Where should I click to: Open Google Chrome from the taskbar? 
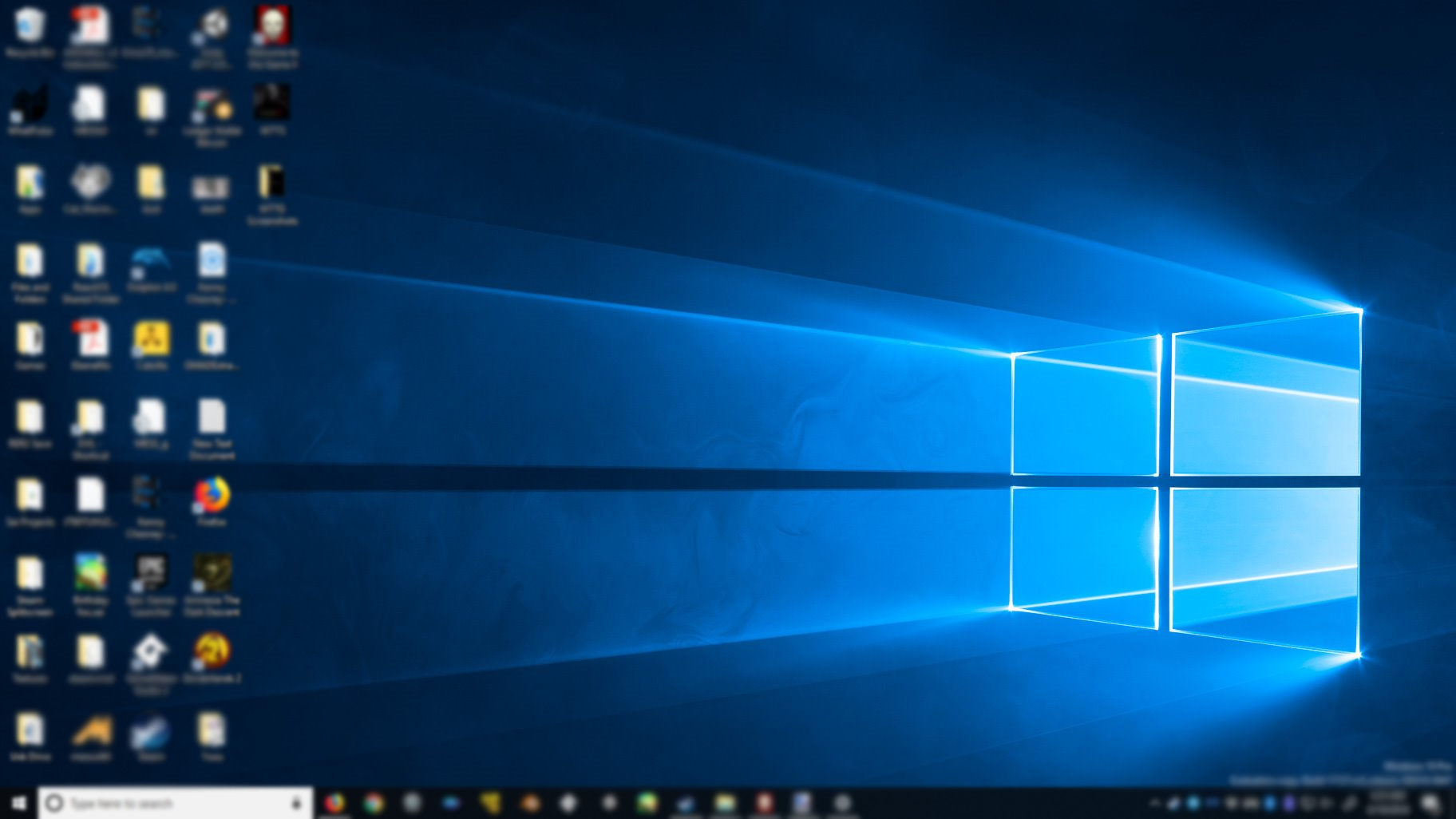[x=374, y=803]
